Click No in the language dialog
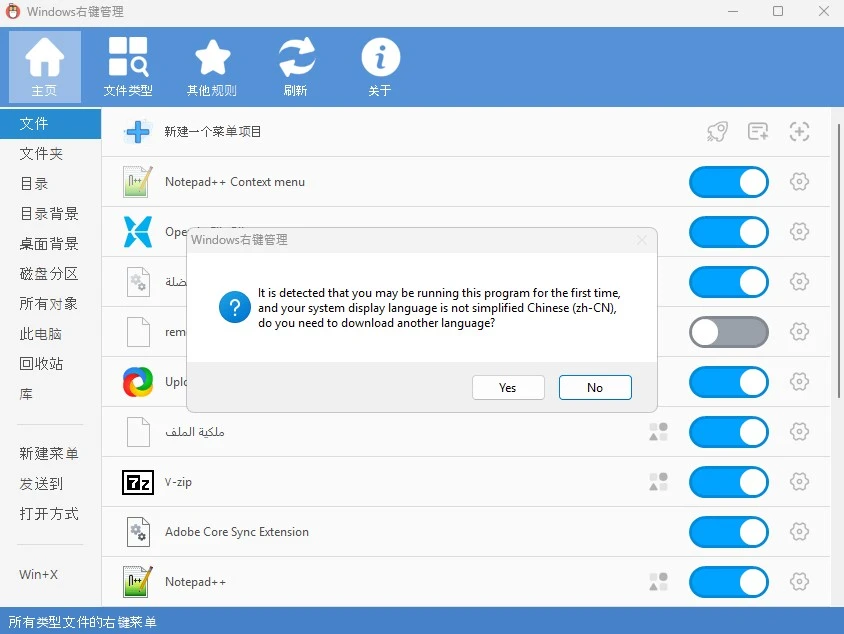This screenshot has height=634, width=844. (x=595, y=388)
